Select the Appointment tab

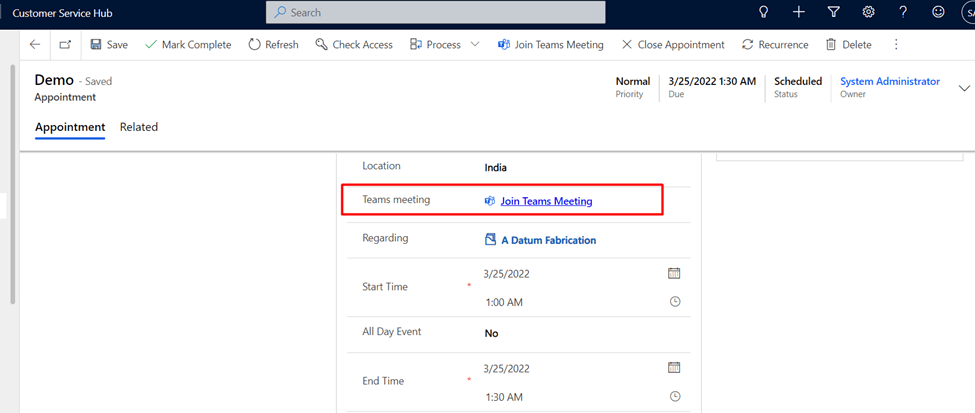point(70,127)
